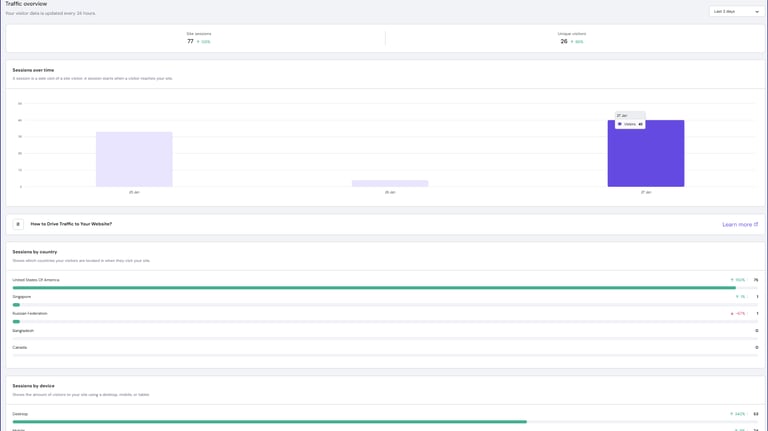The height and width of the screenshot is (431, 768).
Task: Click the Desktop sessions progress bar
Action: tap(385, 422)
